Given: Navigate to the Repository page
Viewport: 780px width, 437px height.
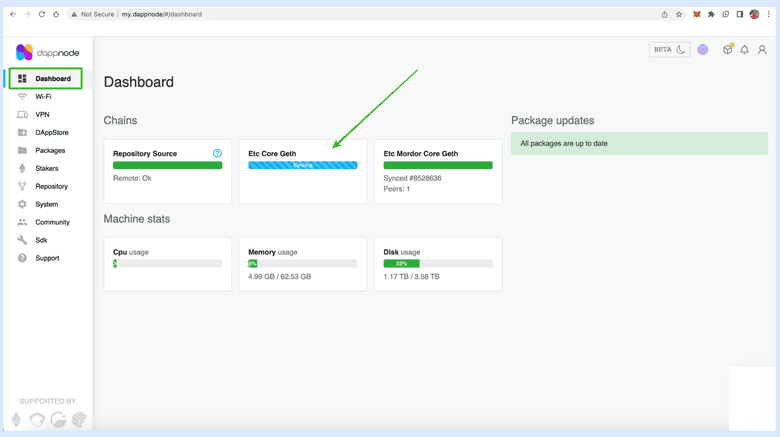Looking at the screenshot, I should pos(51,187).
